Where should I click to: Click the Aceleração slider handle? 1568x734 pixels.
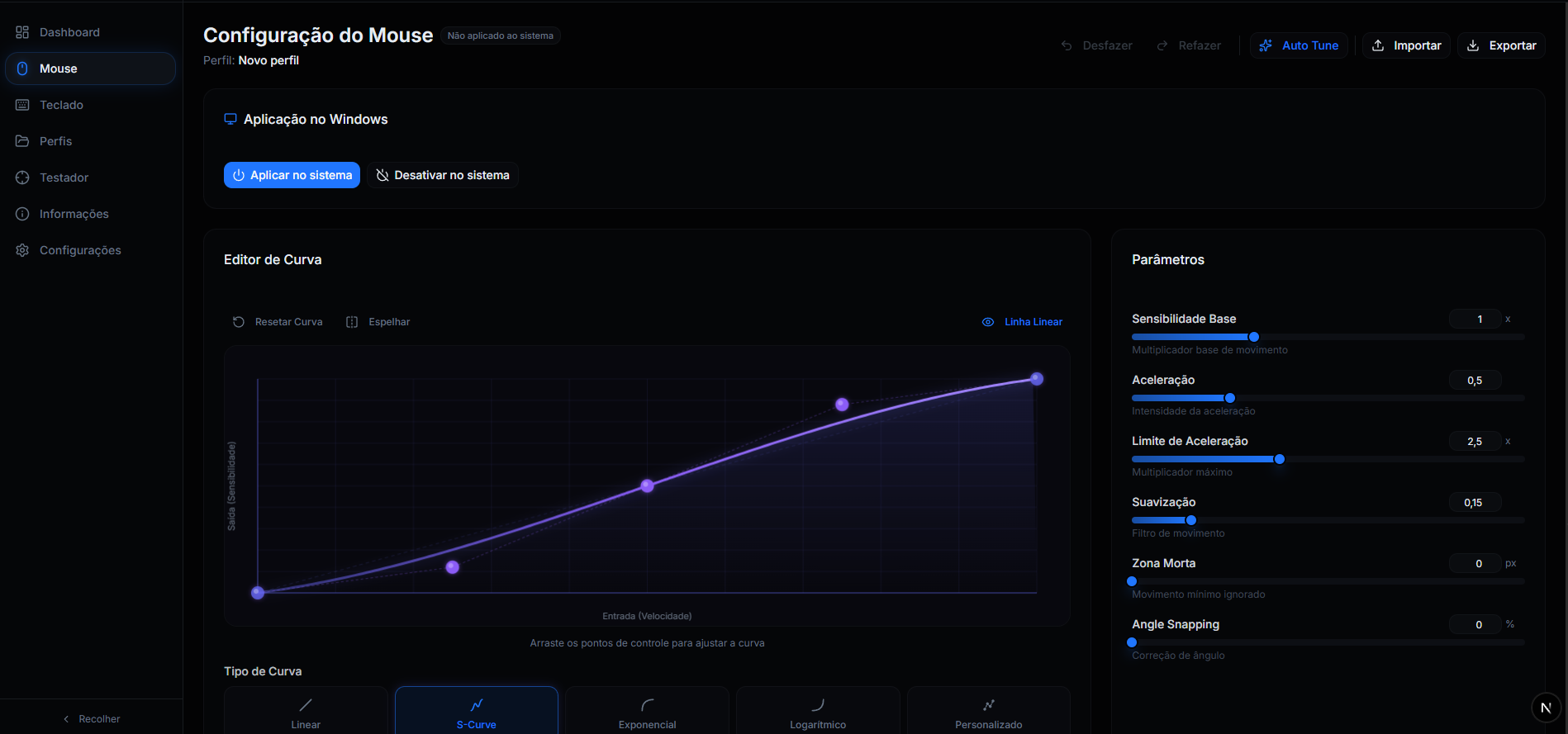(1230, 398)
